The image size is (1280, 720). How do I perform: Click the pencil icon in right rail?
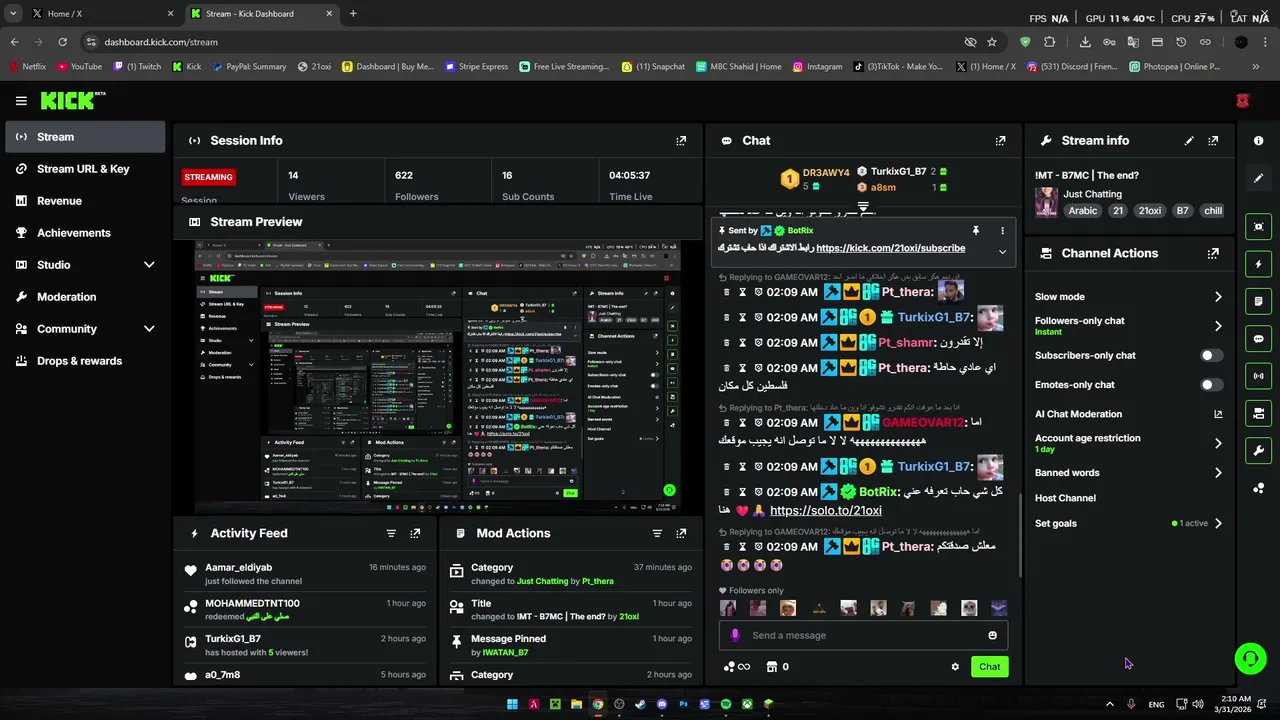(1259, 178)
